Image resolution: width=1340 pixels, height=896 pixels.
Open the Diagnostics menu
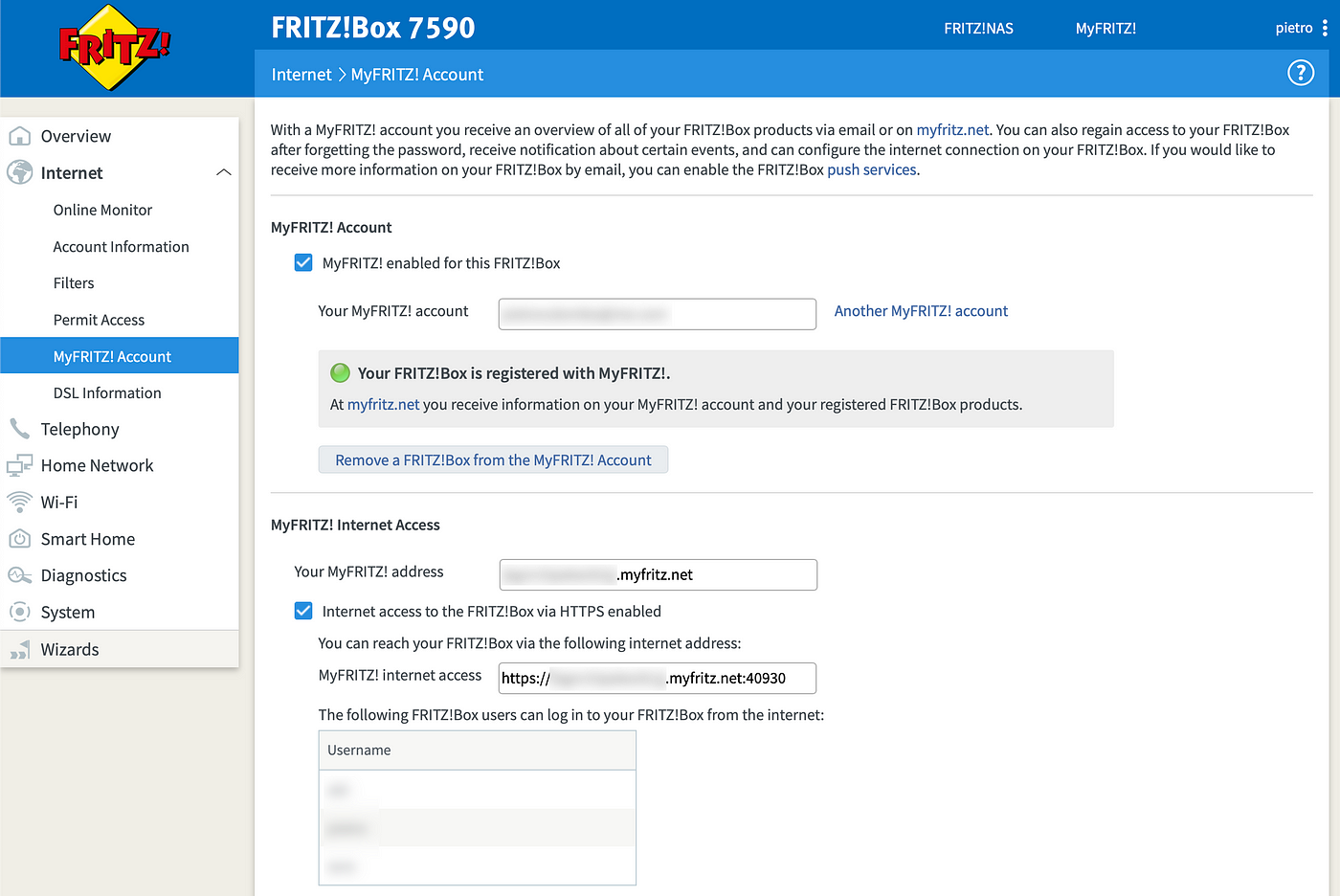(83, 575)
